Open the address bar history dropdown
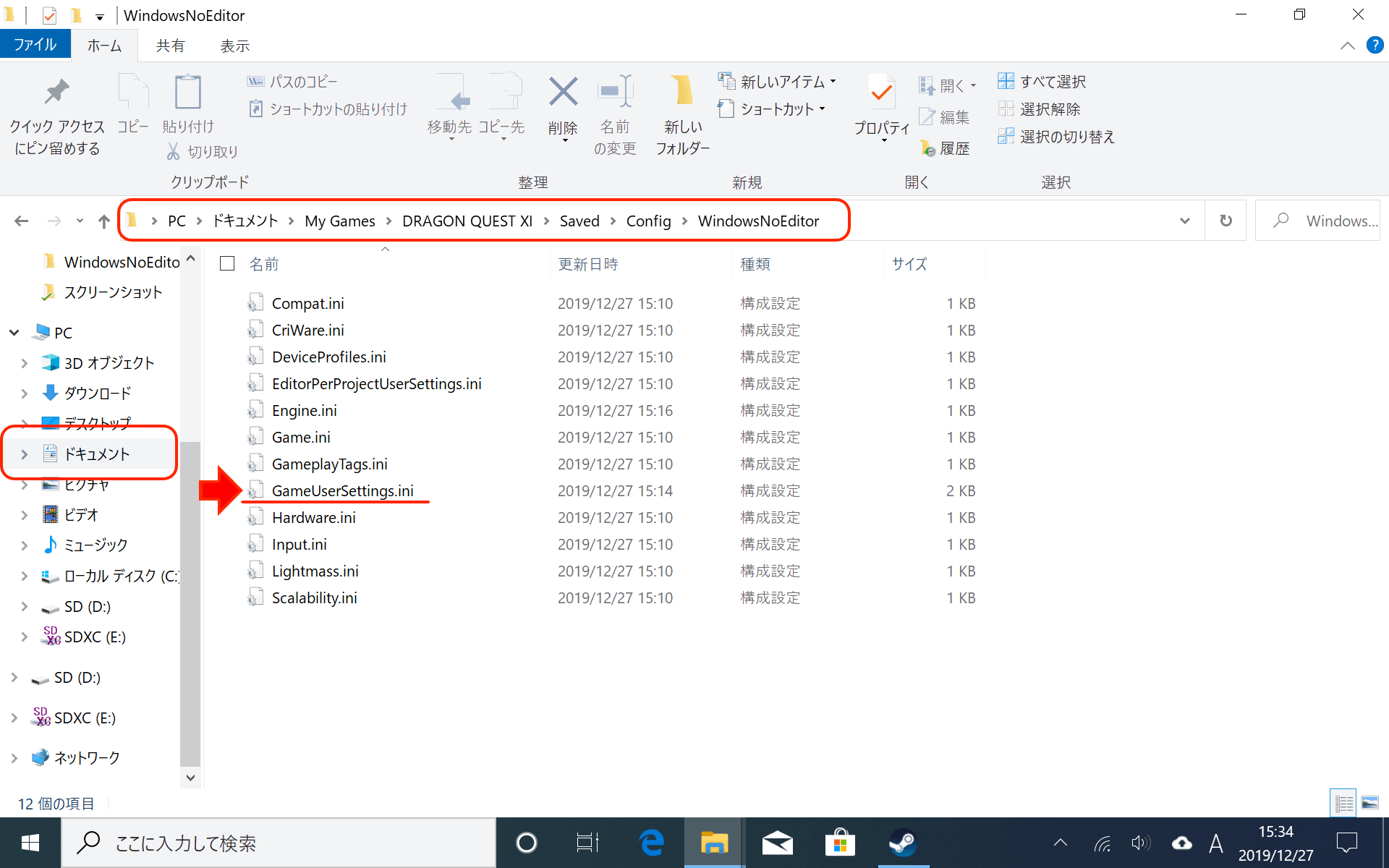This screenshot has width=1389, height=868. coord(1184,221)
